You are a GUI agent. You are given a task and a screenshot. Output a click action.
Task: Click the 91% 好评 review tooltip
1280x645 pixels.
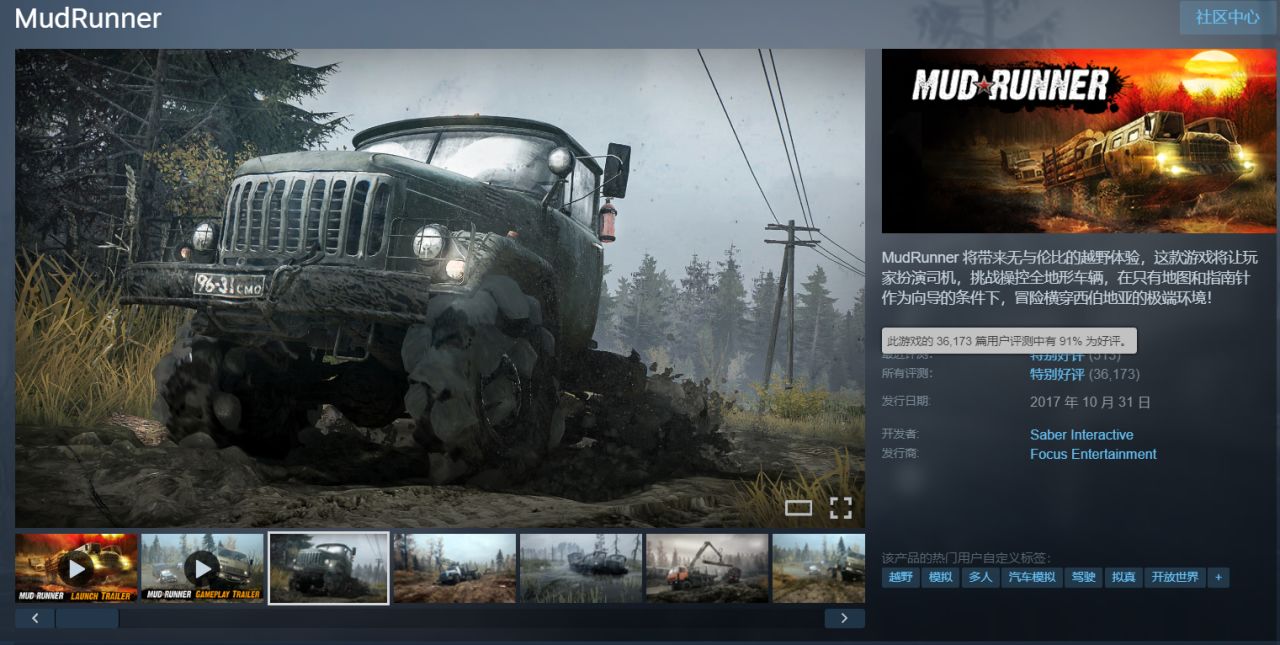(x=1009, y=341)
